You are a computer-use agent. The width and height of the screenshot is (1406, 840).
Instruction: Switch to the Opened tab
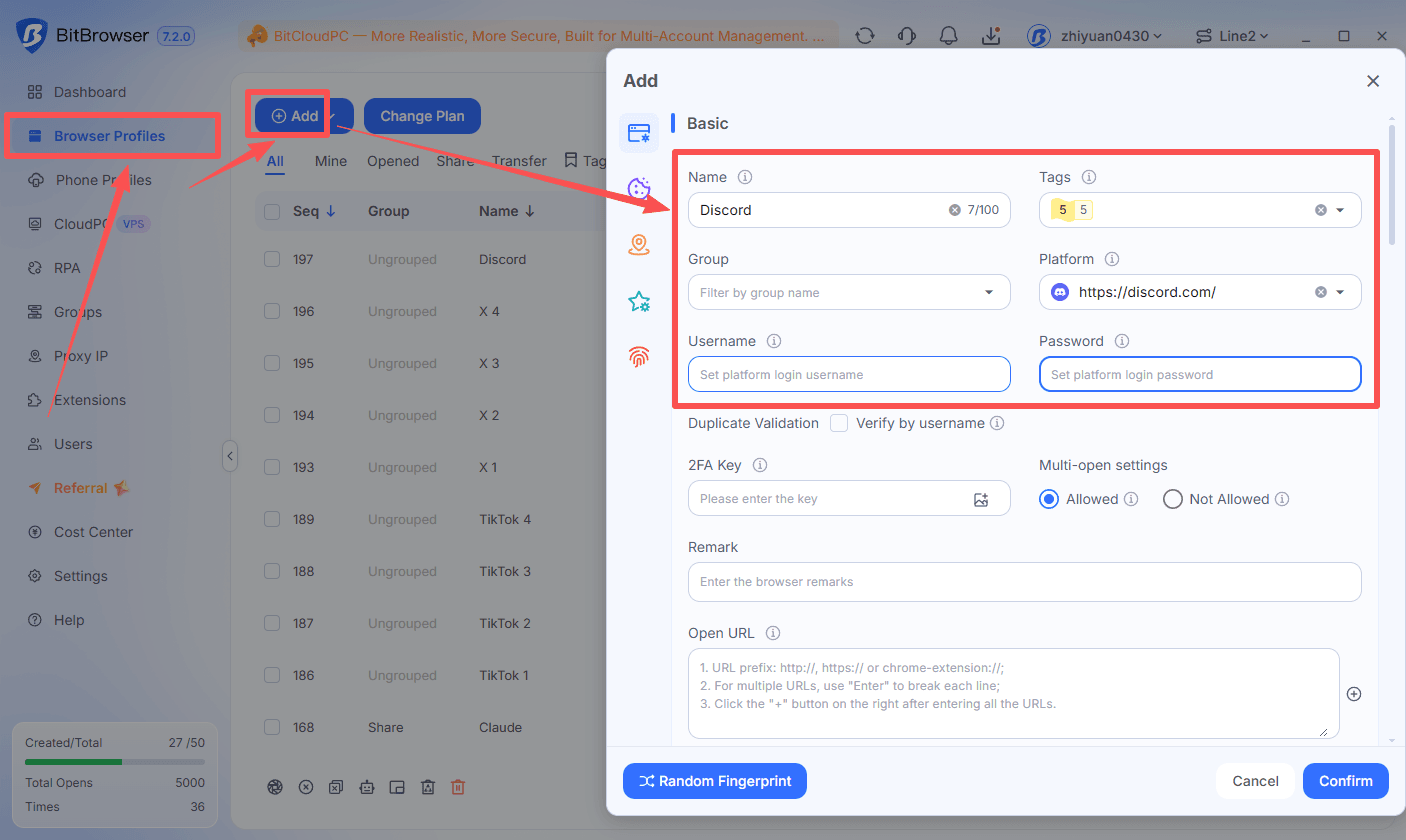393,161
